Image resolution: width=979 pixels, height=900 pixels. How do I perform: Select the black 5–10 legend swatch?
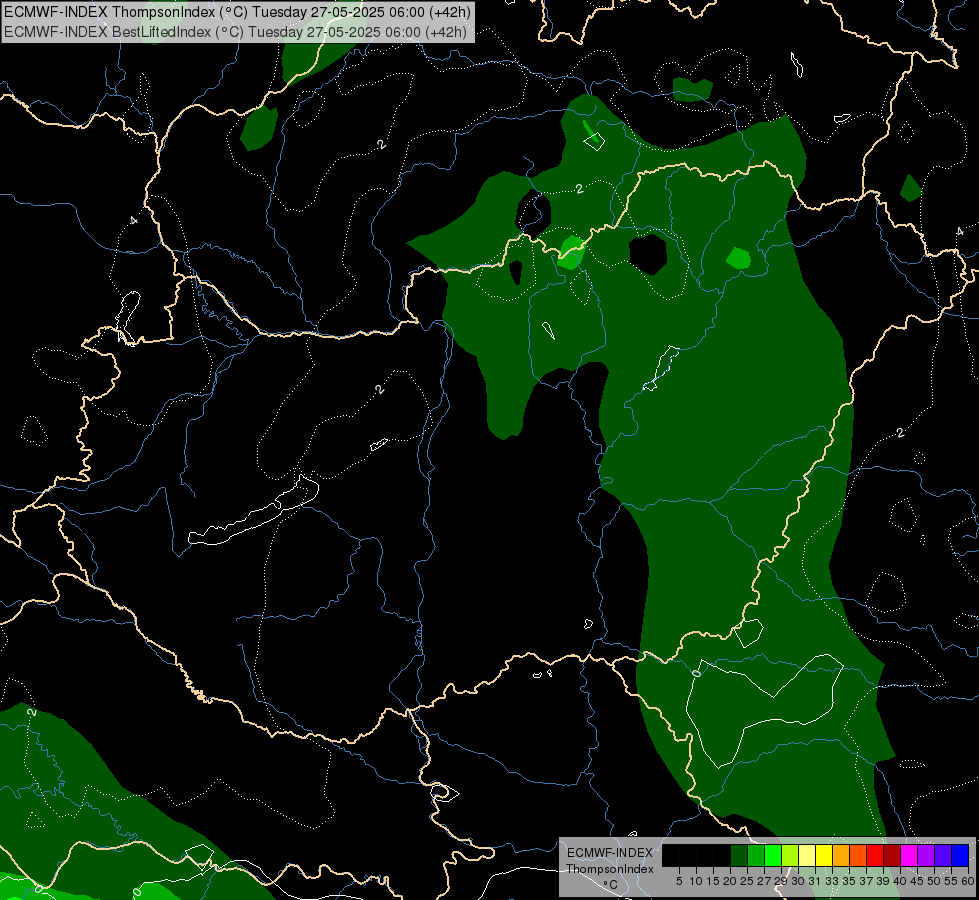click(x=688, y=855)
